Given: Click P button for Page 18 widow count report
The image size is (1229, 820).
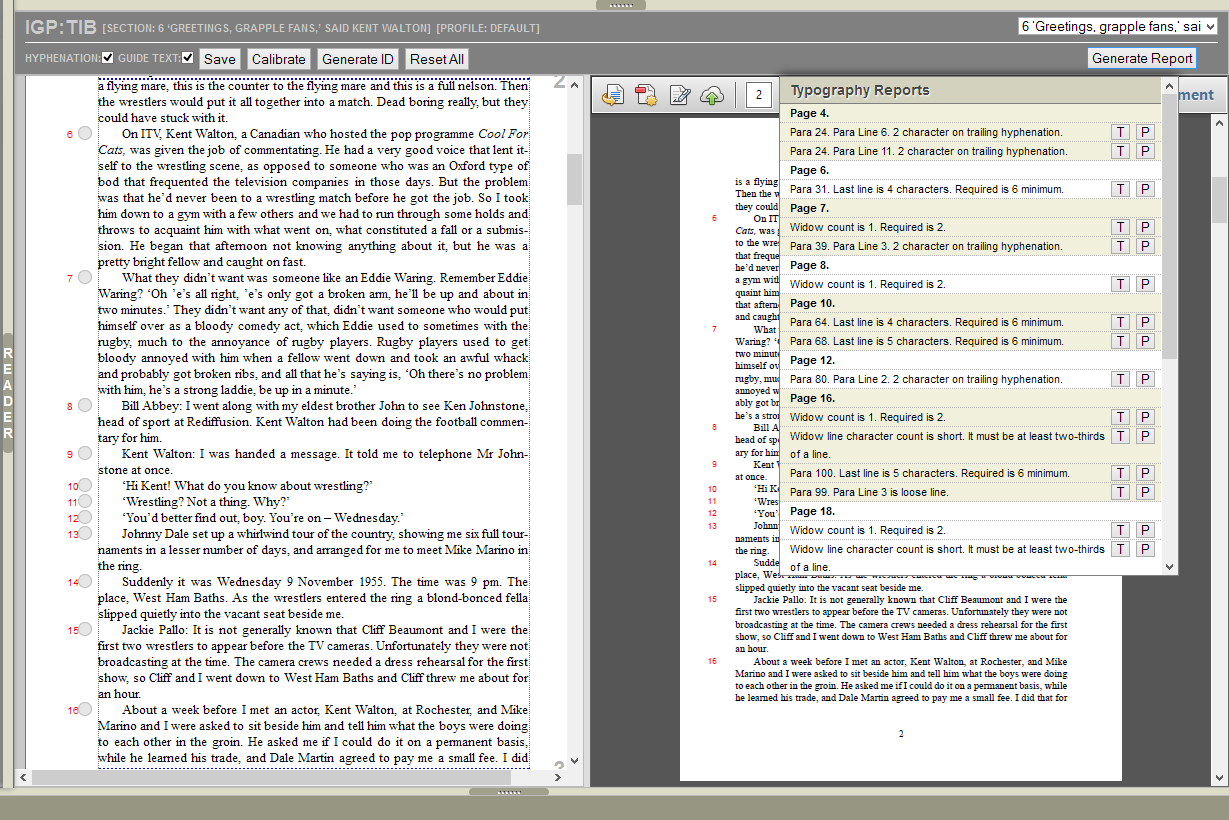Looking at the screenshot, I should (x=1145, y=530).
